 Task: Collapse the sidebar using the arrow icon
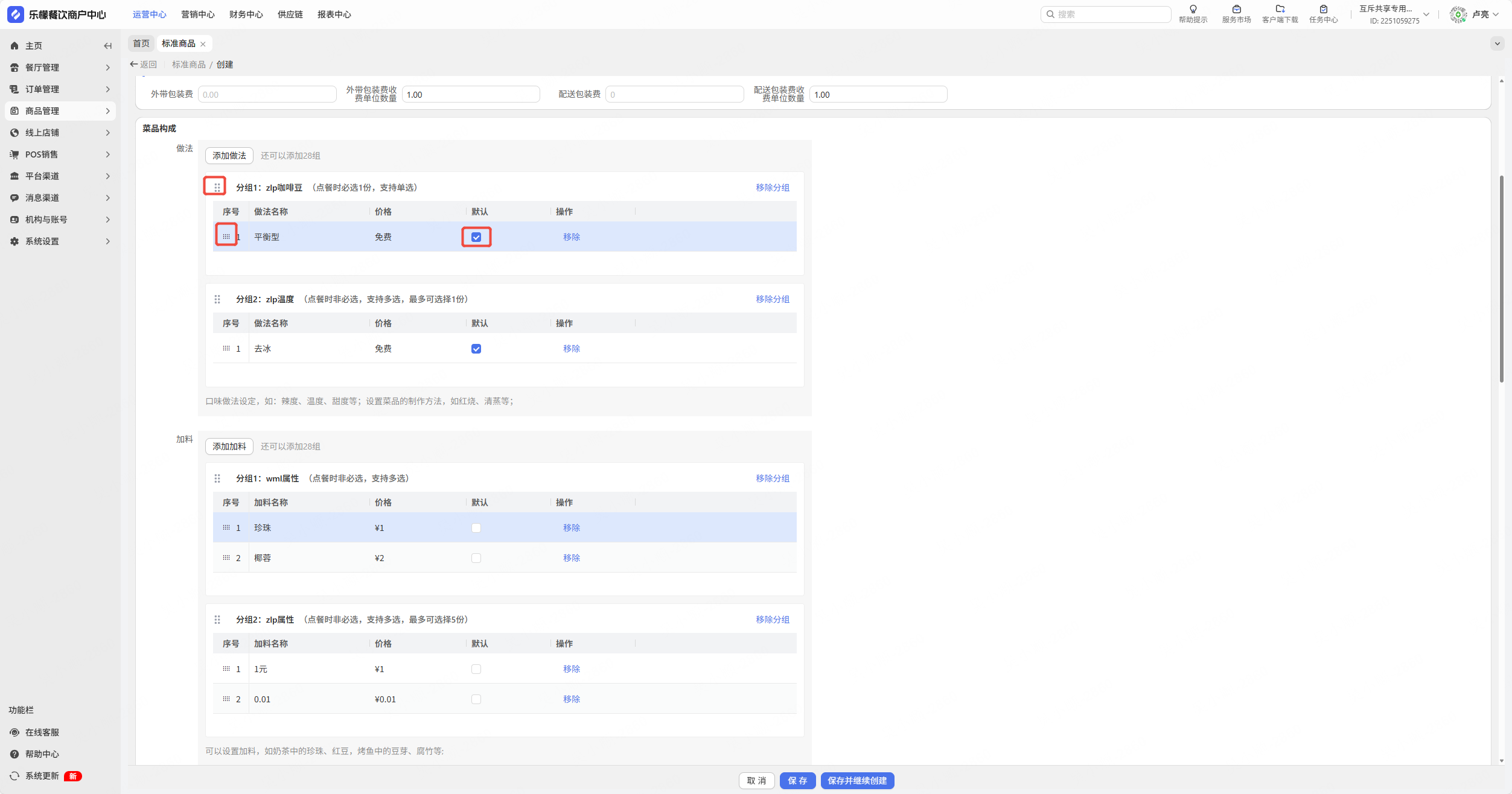pyautogui.click(x=107, y=46)
